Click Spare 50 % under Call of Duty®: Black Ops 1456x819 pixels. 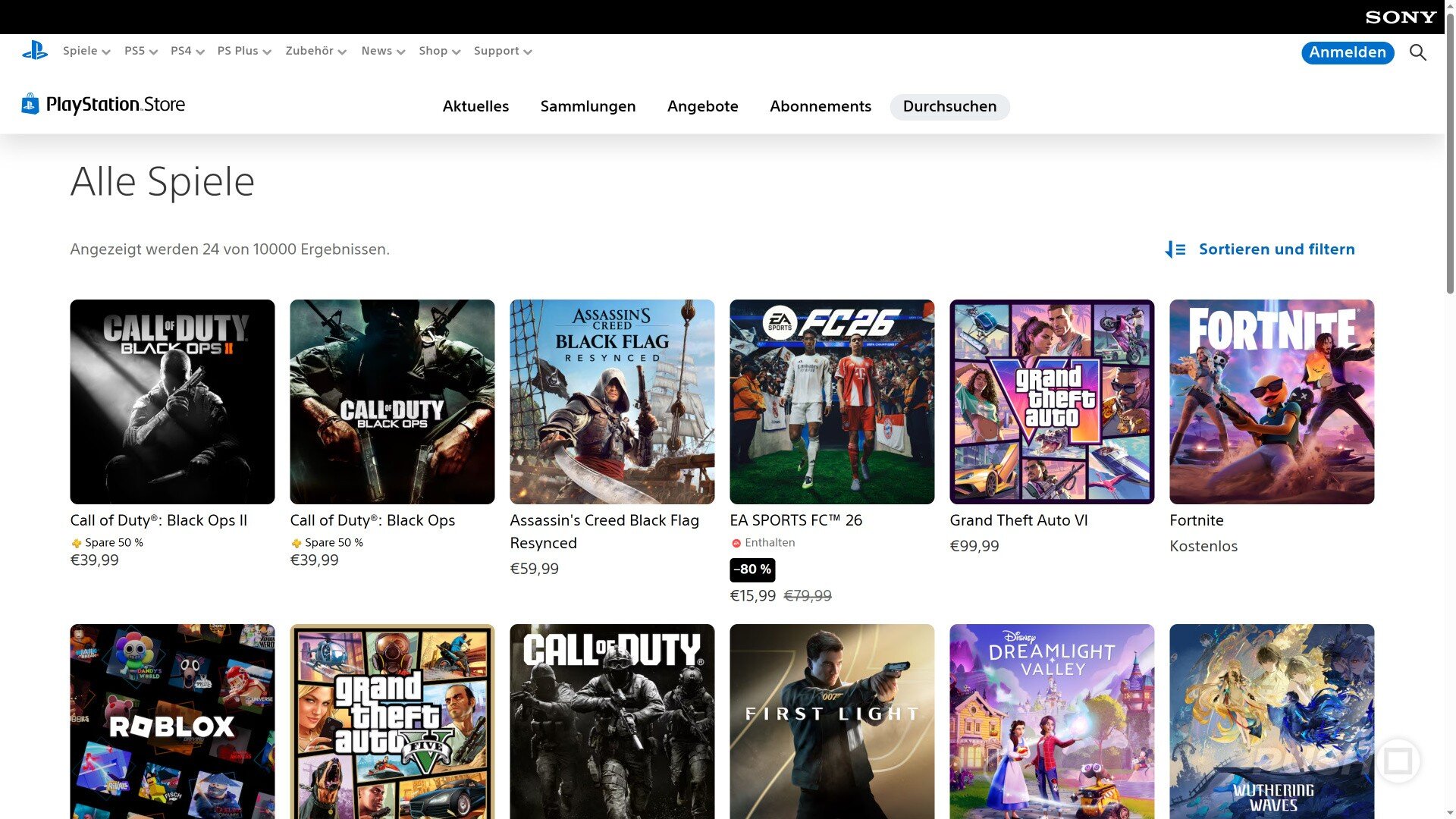pyautogui.click(x=334, y=543)
